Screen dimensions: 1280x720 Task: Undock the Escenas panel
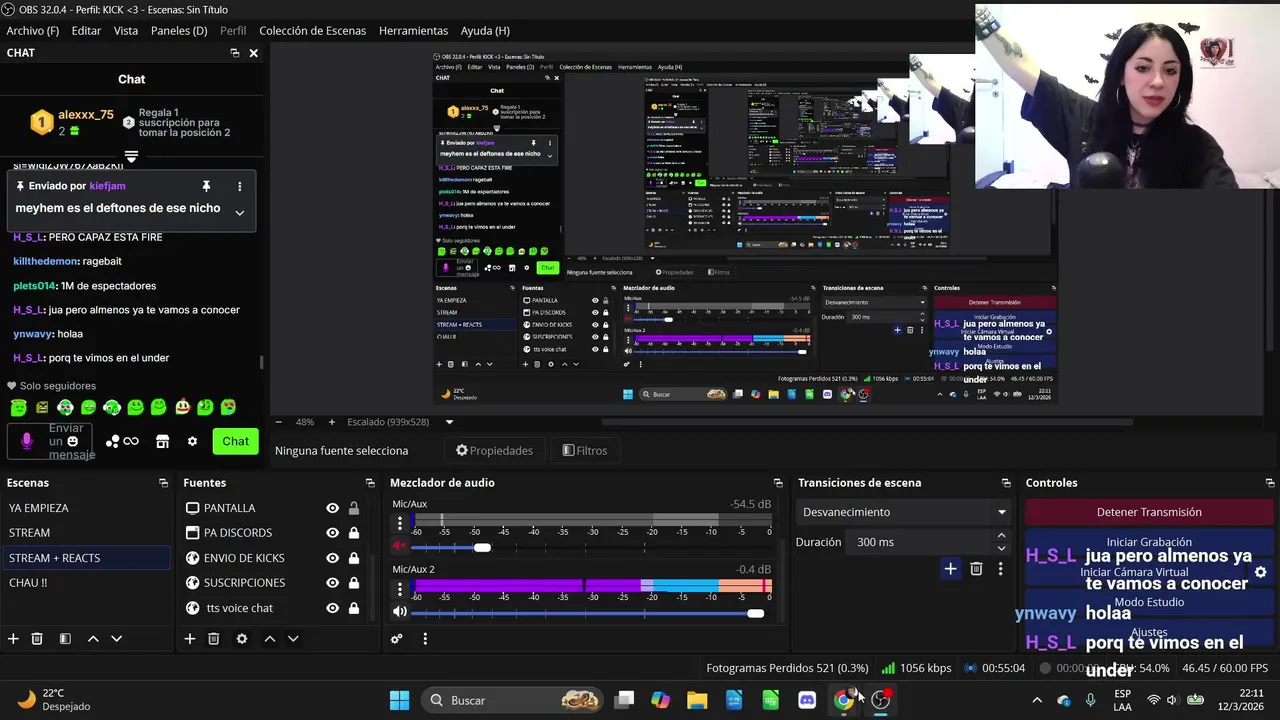(164, 483)
